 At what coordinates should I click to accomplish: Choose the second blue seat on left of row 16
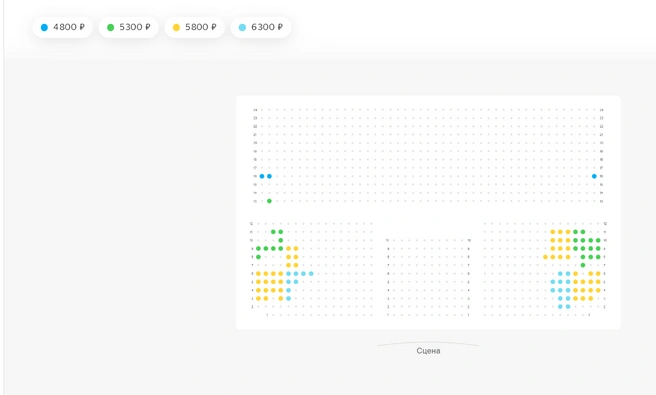point(269,176)
